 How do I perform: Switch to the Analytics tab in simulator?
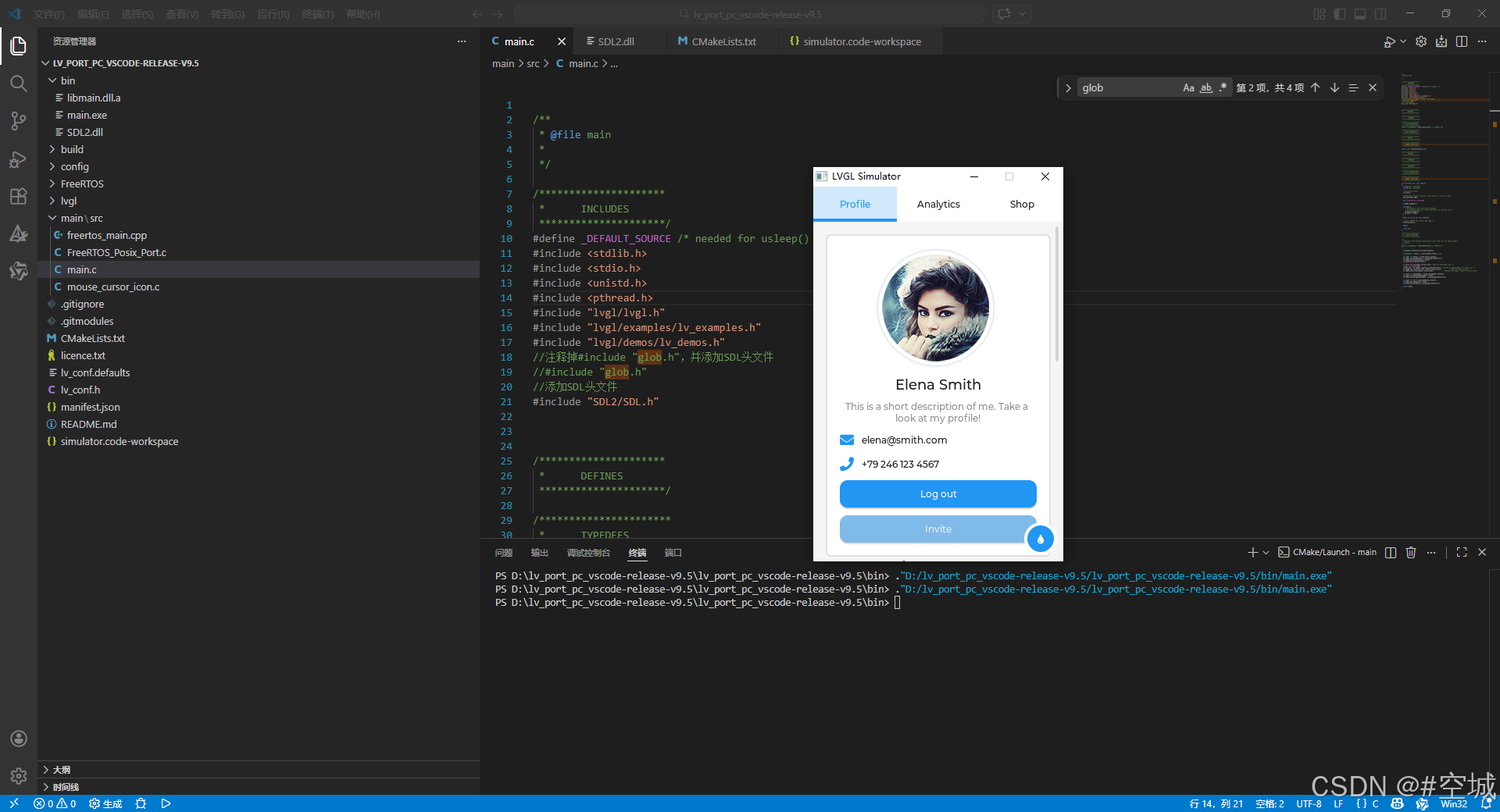938,204
